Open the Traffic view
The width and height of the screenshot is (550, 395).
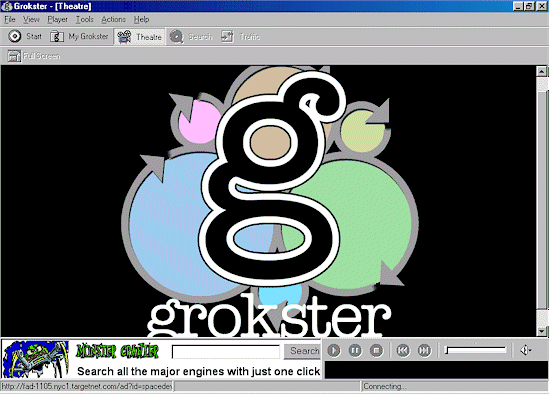coord(241,36)
